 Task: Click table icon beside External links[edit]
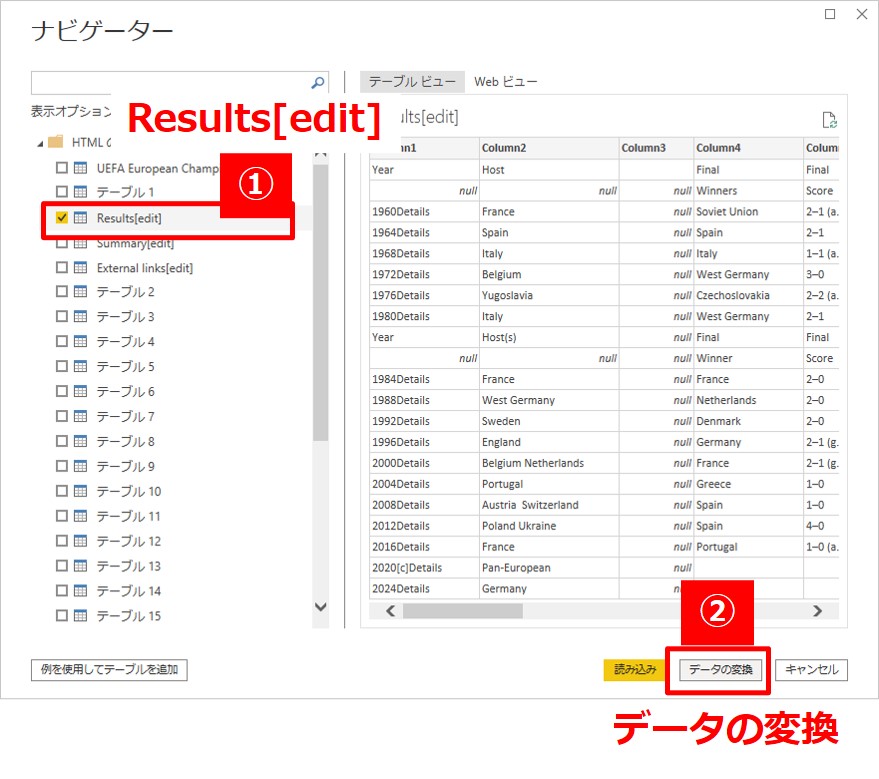coord(81,267)
